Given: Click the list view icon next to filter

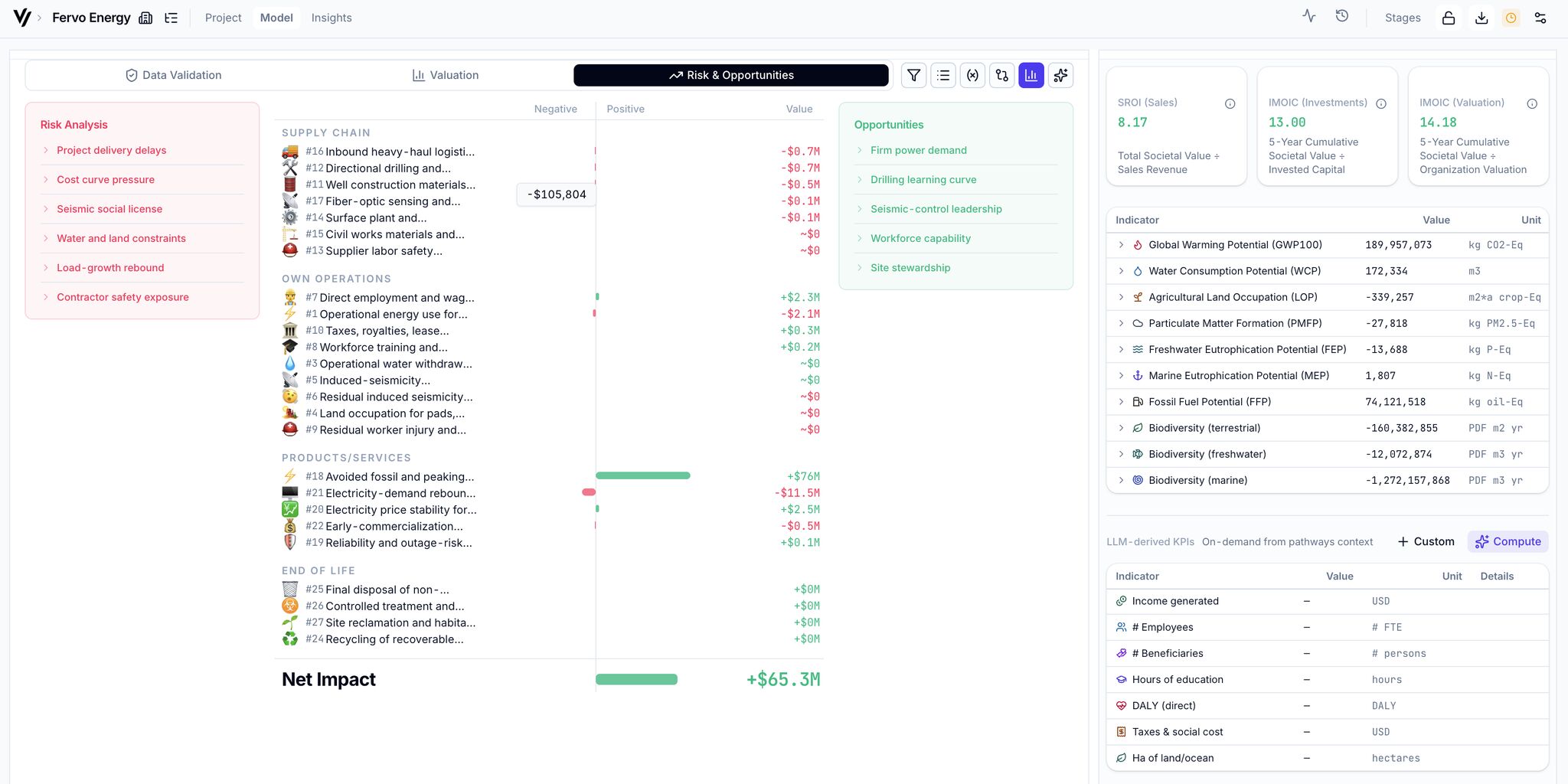Looking at the screenshot, I should point(942,75).
